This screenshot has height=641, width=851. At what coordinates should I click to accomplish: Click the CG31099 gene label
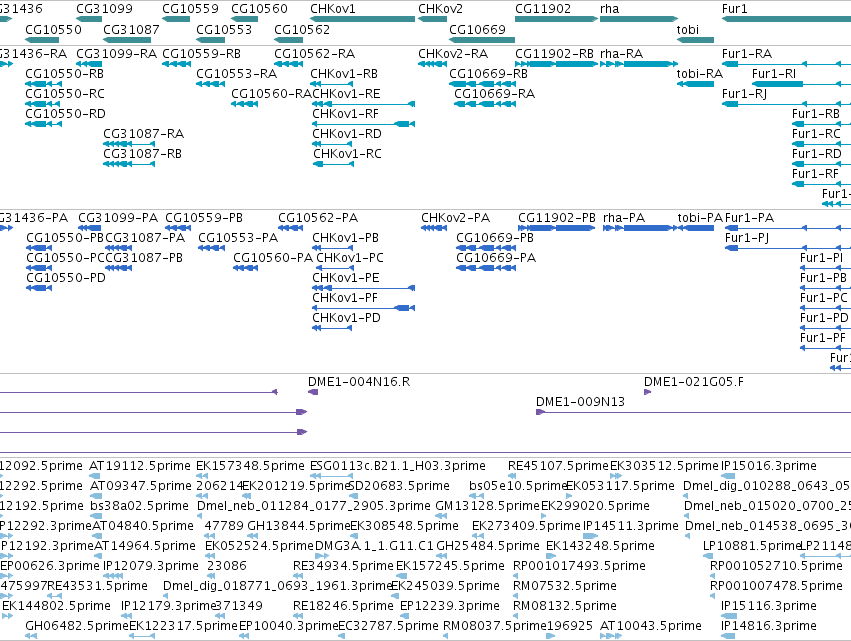pyautogui.click(x=104, y=9)
